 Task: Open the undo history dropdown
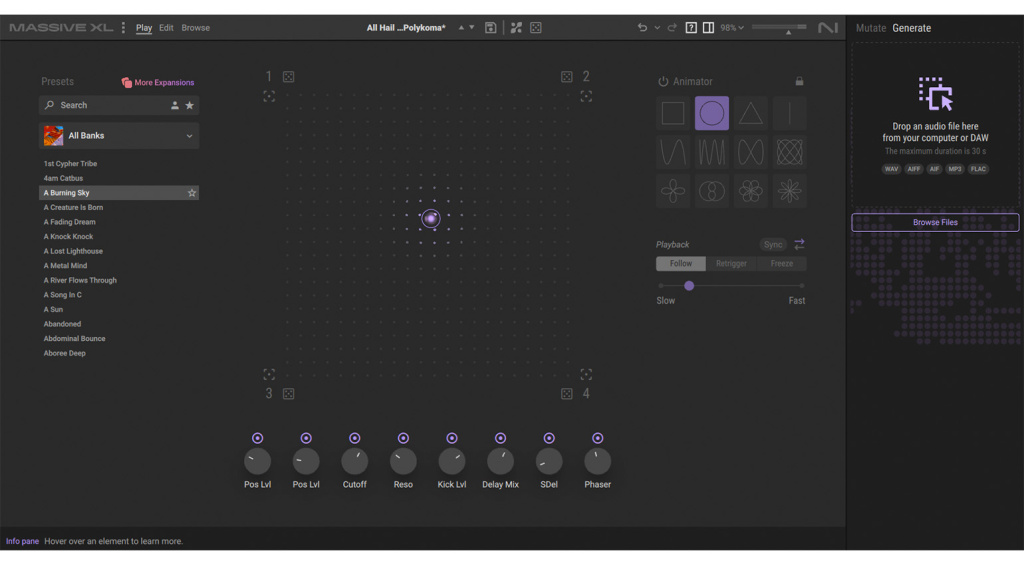click(x=657, y=27)
